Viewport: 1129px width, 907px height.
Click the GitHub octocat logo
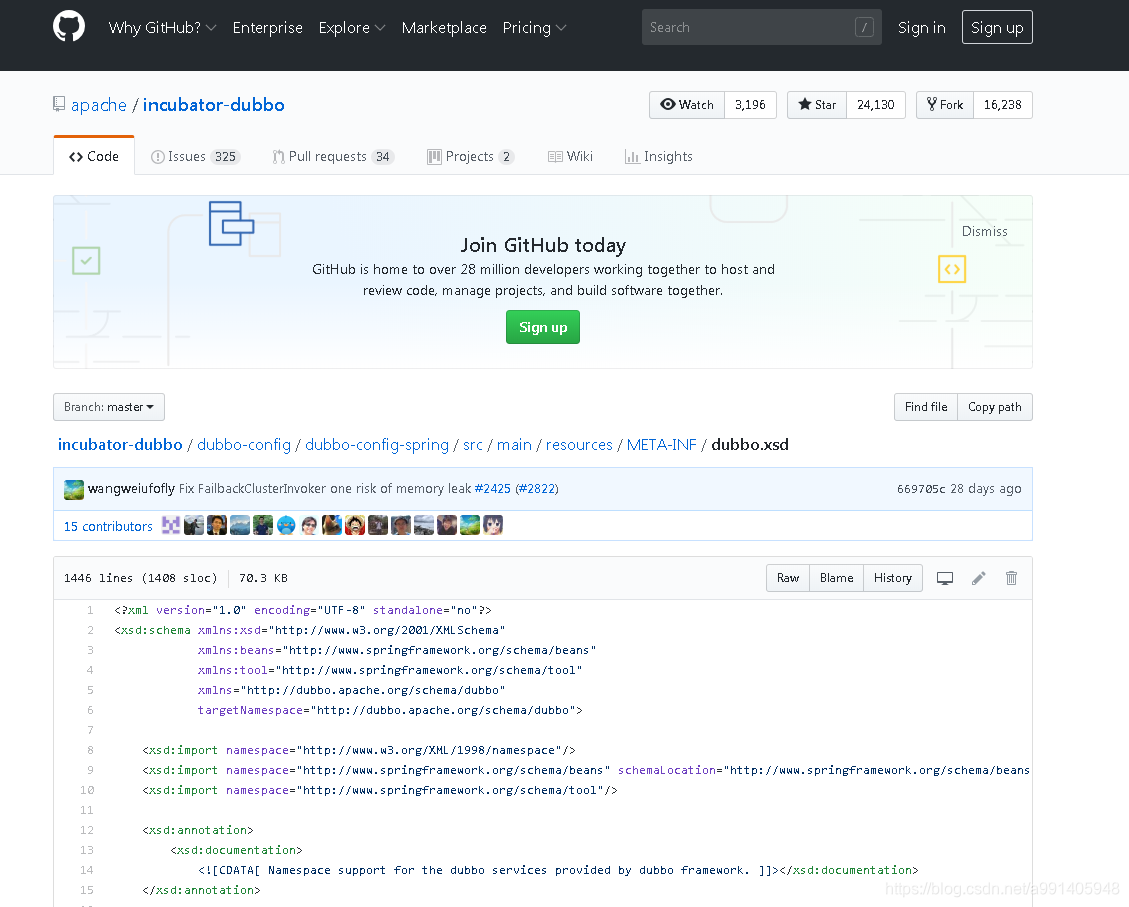[x=69, y=27]
